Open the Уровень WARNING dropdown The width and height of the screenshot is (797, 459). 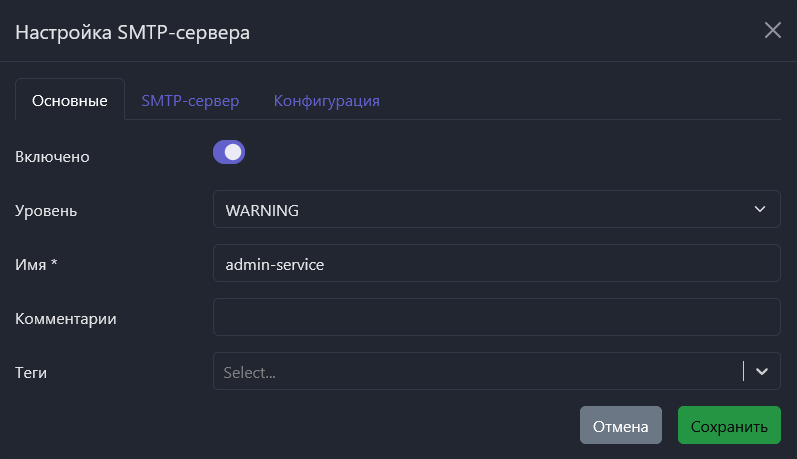[495, 210]
